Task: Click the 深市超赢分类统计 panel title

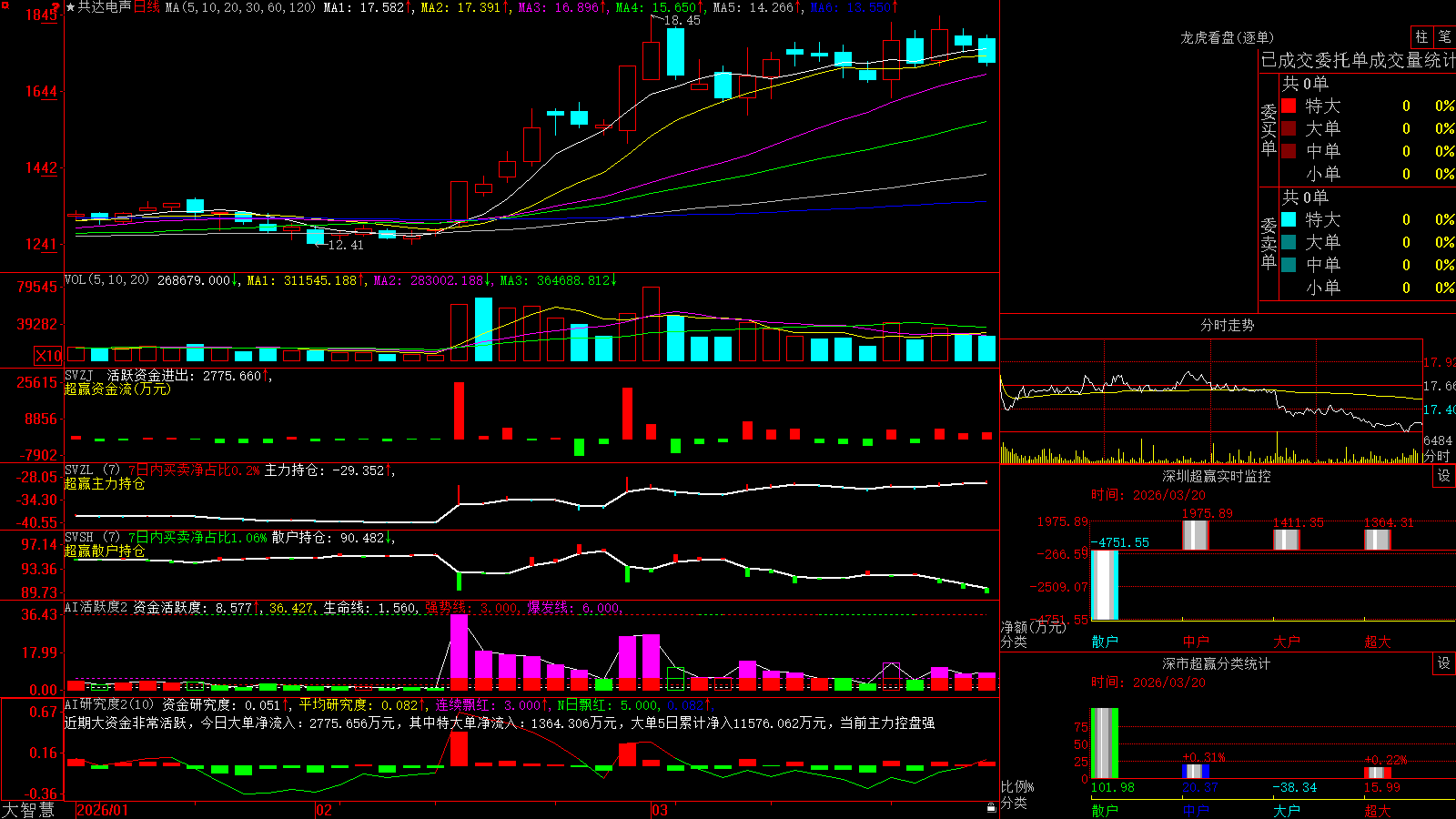Action: click(1217, 663)
